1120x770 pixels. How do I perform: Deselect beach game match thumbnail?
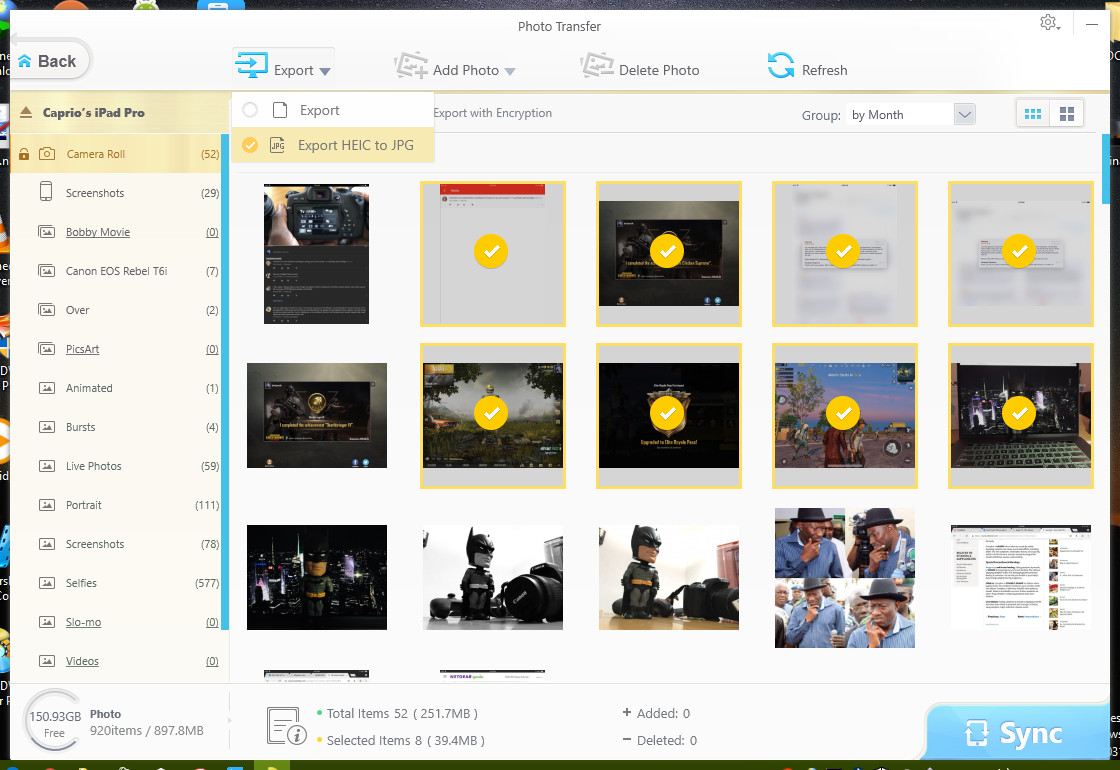(x=844, y=416)
